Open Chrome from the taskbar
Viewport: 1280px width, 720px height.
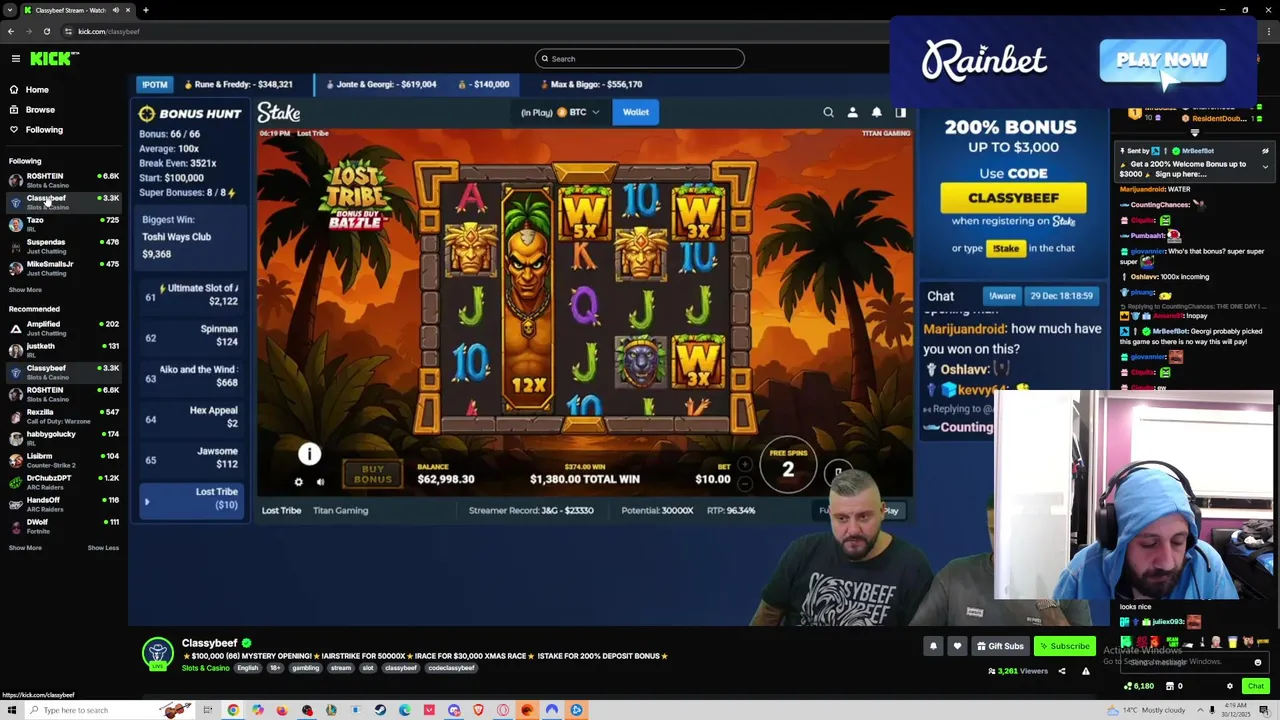[x=233, y=710]
